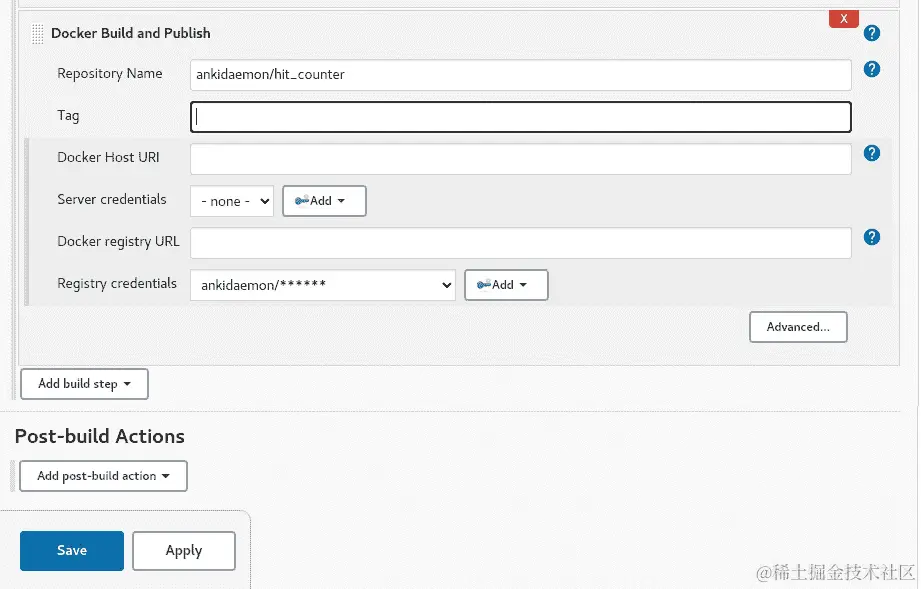
Task: Click the Docker registry URL input
Action: 520,243
